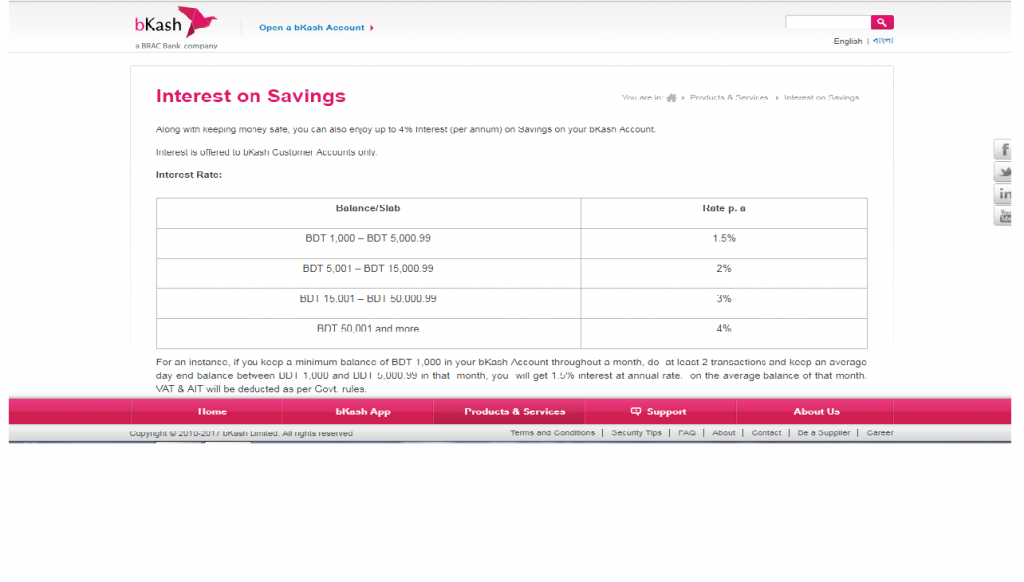Open Be a Supplier footer link
1024x582 pixels.
824,433
